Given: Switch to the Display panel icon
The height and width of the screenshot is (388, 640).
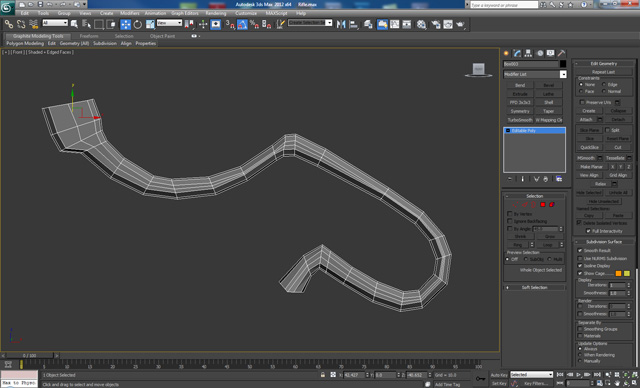Looking at the screenshot, I should click(551, 53).
